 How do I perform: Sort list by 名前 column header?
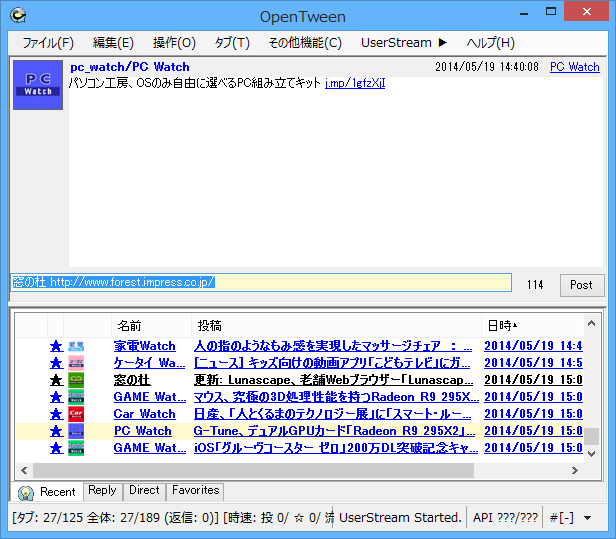[151, 326]
